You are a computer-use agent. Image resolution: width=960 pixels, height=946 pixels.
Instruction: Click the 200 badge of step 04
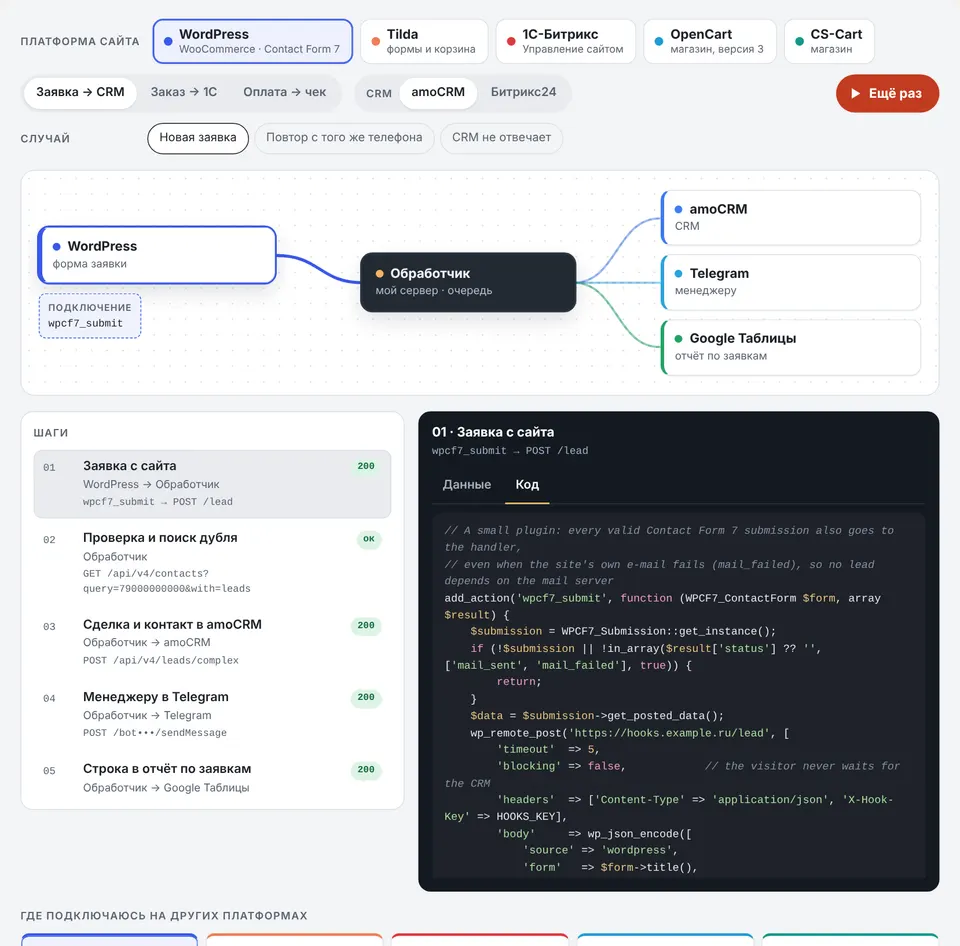click(366, 697)
